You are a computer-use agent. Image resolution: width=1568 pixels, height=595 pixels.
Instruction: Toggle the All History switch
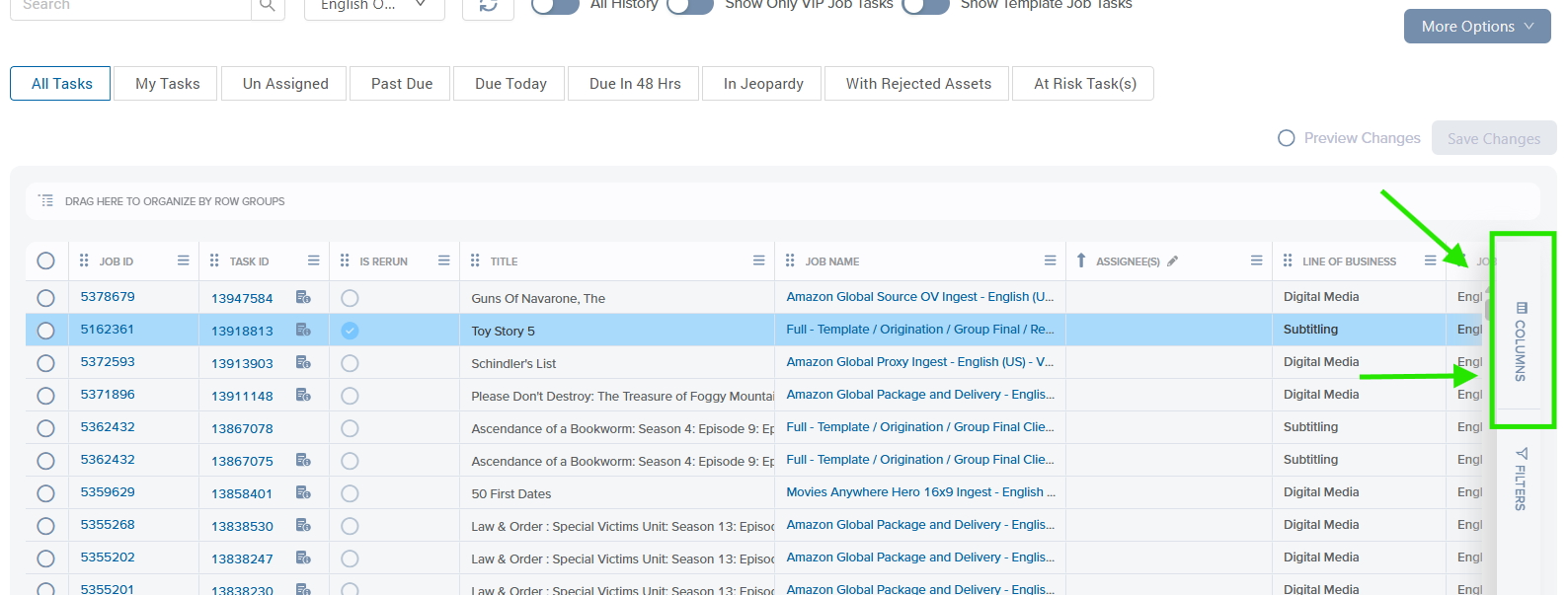(555, 5)
